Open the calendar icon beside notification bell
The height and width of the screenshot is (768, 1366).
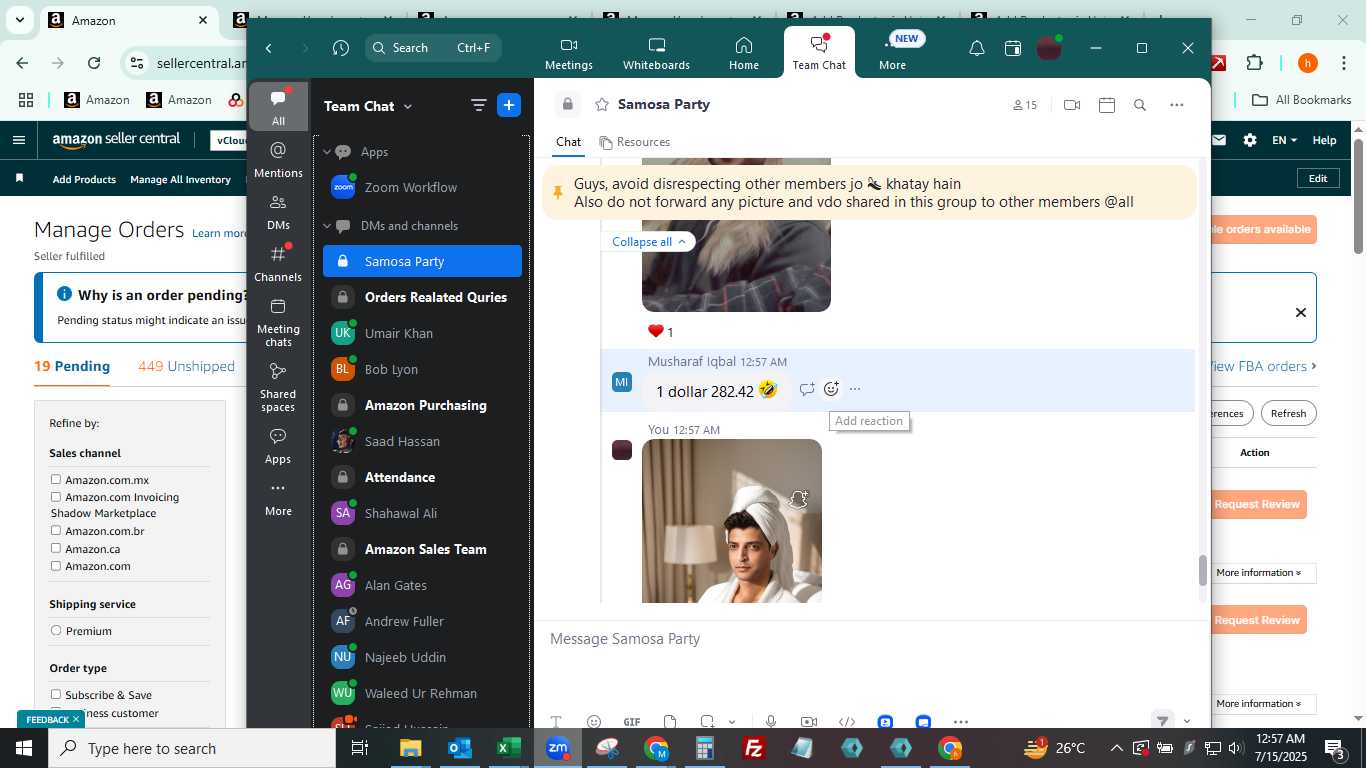click(x=1013, y=48)
